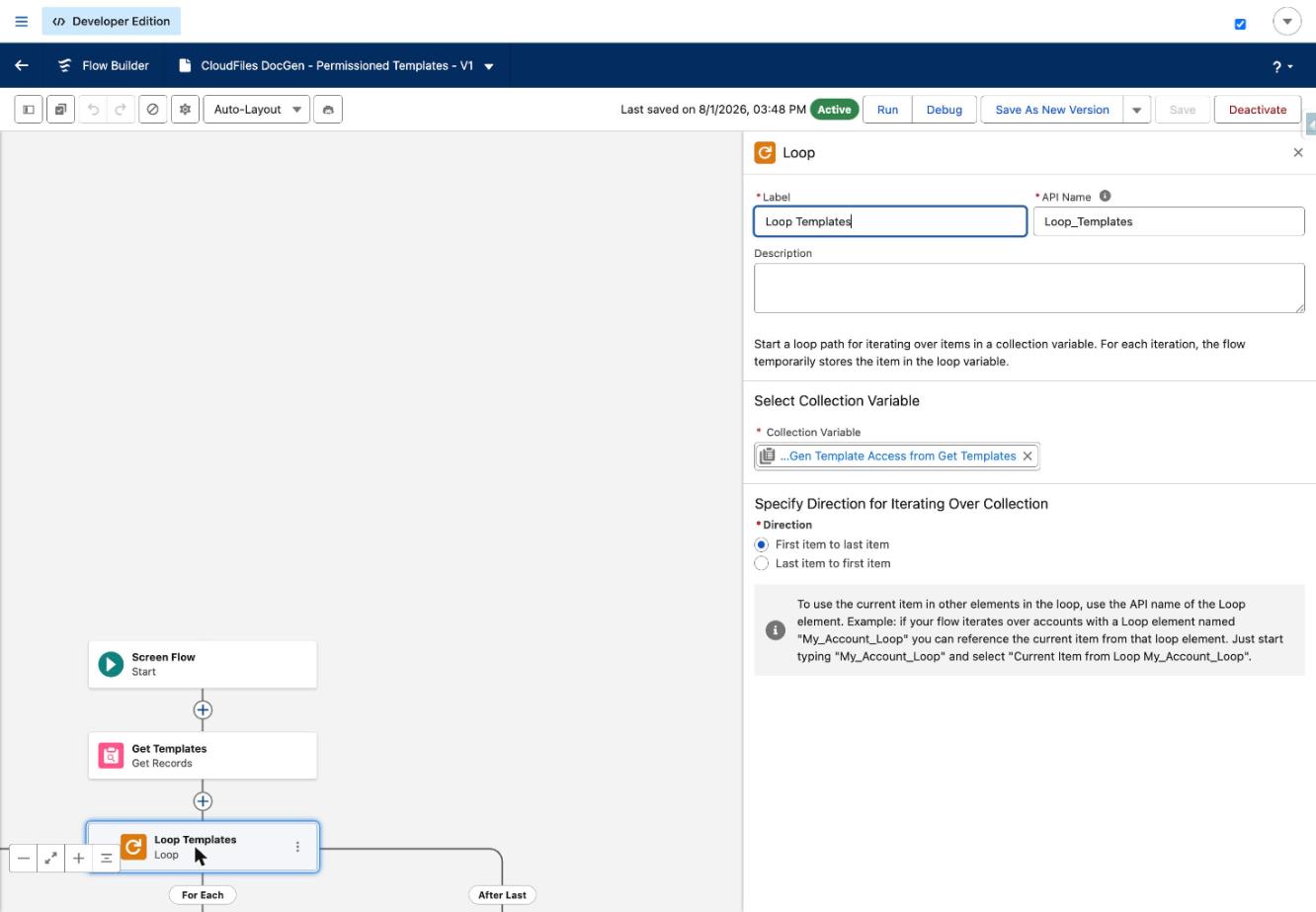Click the circle-slash toolbar icon
This screenshot has height=912, width=1316.
152,110
